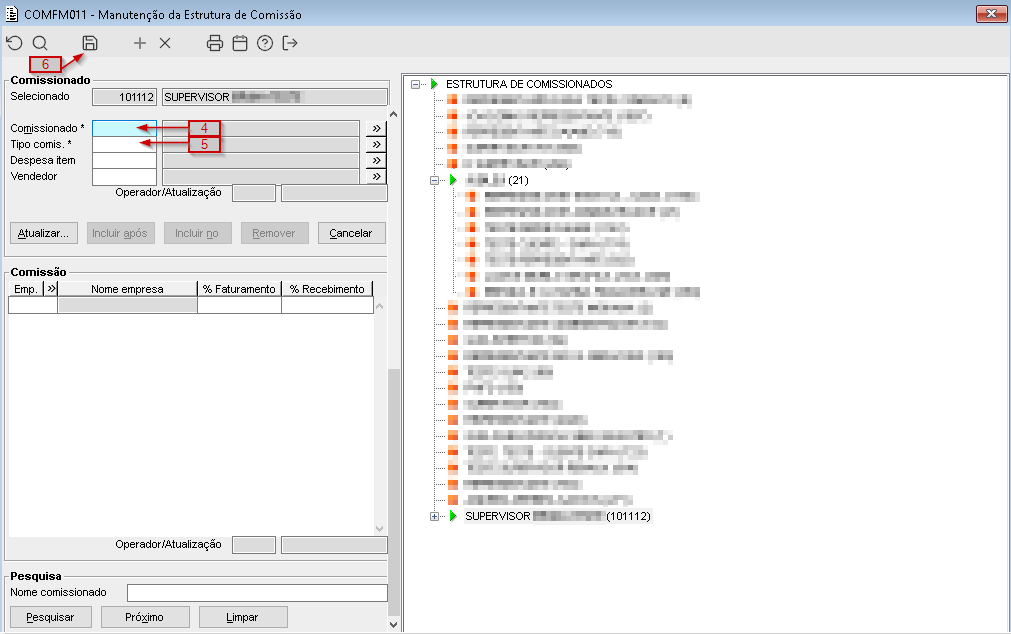This screenshot has height=634, width=1011.
Task: Expand the SUPERVISOR (101112) tree node
Action: tap(435, 516)
